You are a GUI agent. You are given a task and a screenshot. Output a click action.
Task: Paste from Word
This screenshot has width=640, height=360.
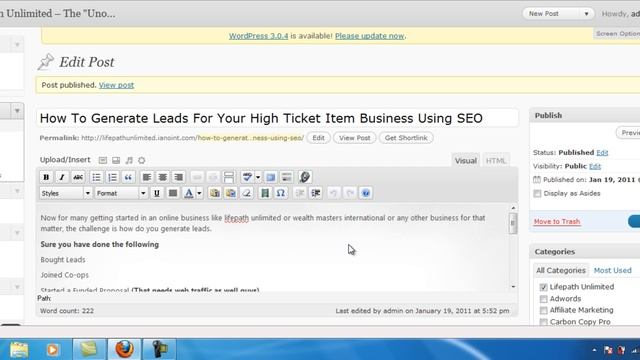click(x=231, y=193)
